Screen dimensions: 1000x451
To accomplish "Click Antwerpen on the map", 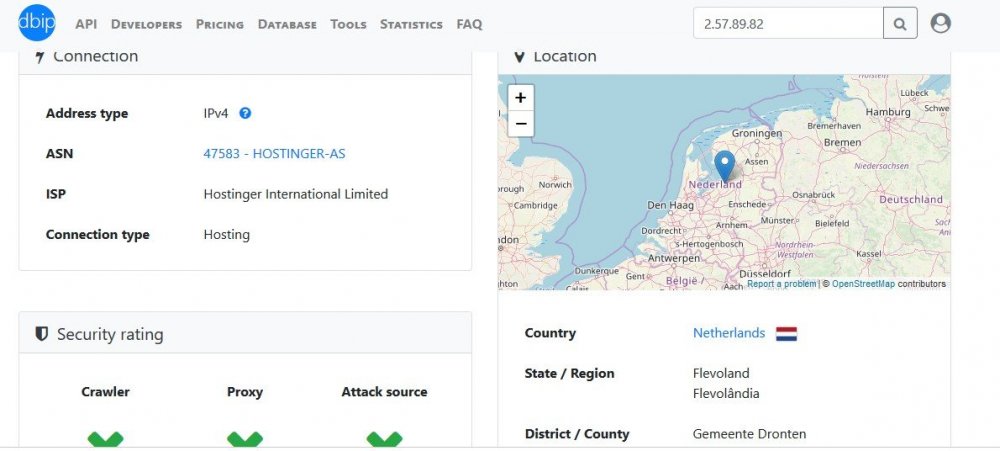I will tap(674, 258).
